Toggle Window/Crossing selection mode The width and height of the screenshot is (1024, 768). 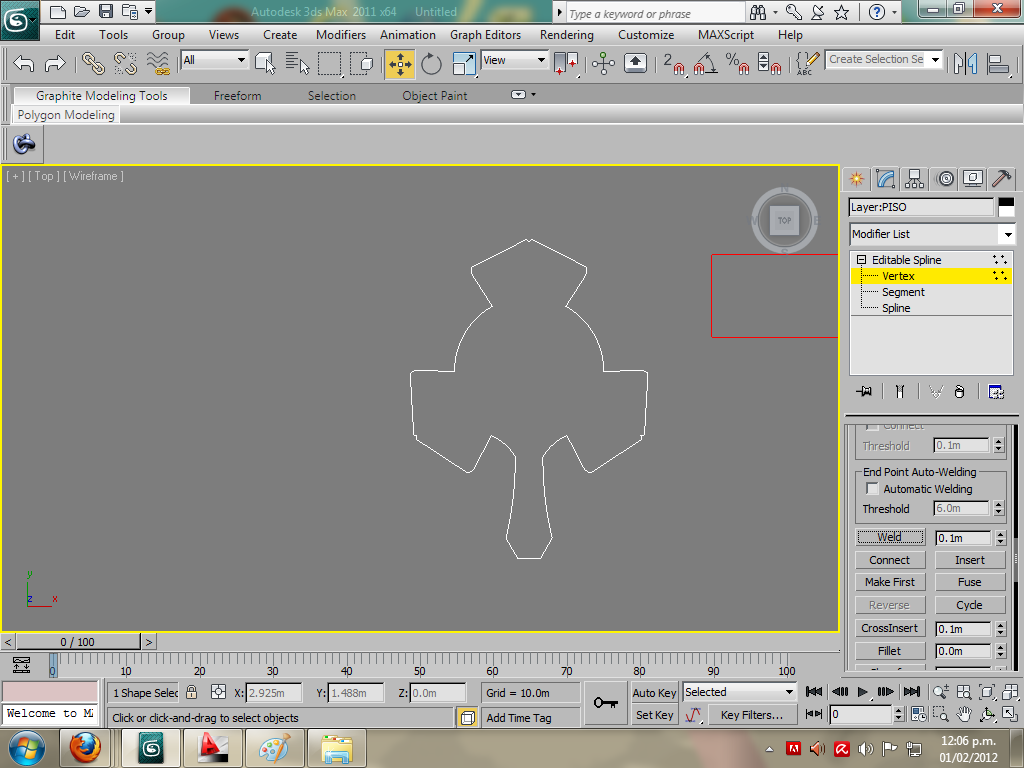click(x=361, y=63)
